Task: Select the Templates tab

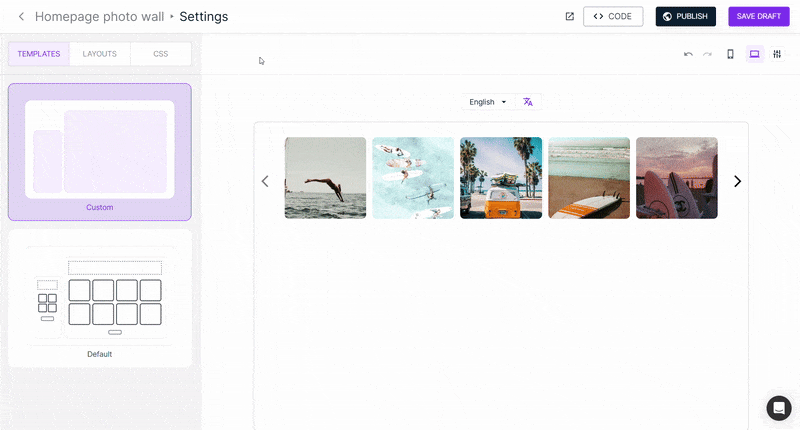Action: pyautogui.click(x=39, y=54)
